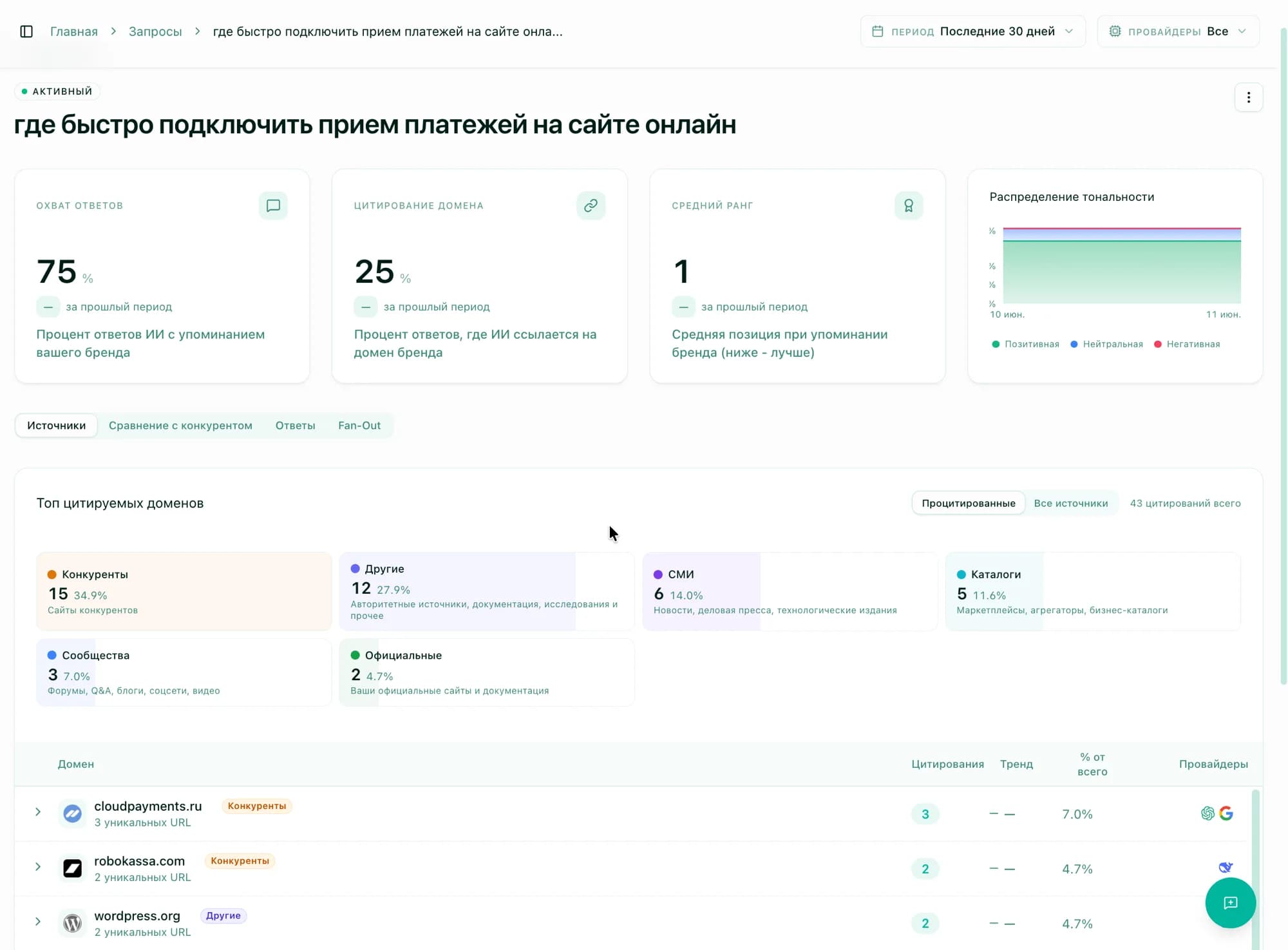Image resolution: width=1288 pixels, height=950 pixels.
Task: Click the link icon in Цитирование домена card
Action: coord(591,205)
